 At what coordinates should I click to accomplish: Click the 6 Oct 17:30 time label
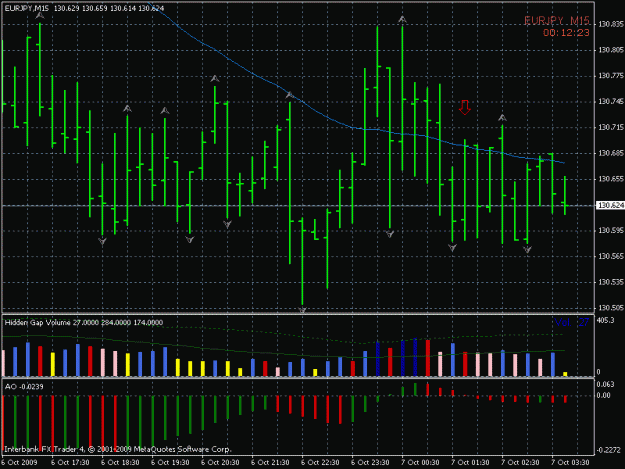click(x=70, y=463)
